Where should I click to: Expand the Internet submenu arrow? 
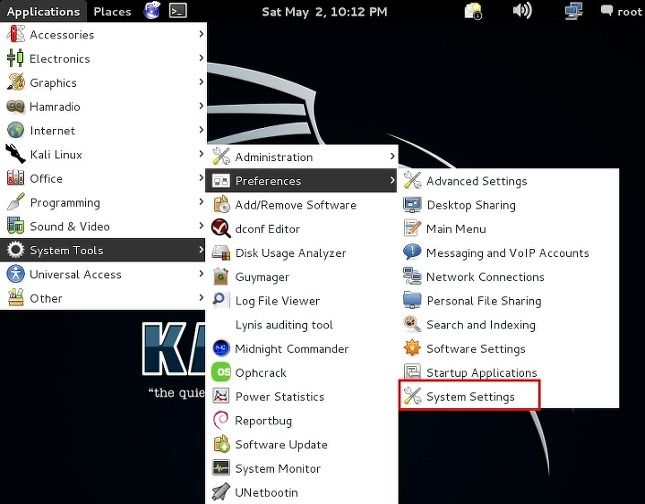201,130
